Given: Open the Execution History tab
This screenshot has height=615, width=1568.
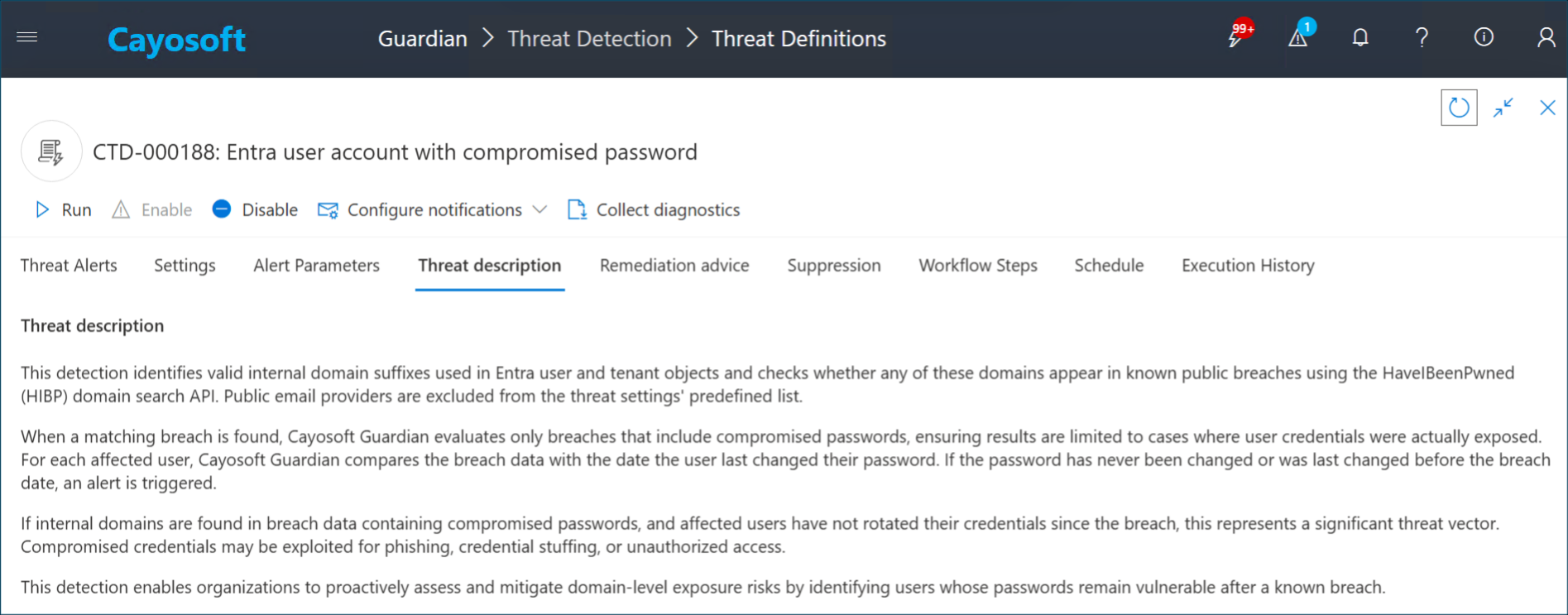Looking at the screenshot, I should point(1247,266).
